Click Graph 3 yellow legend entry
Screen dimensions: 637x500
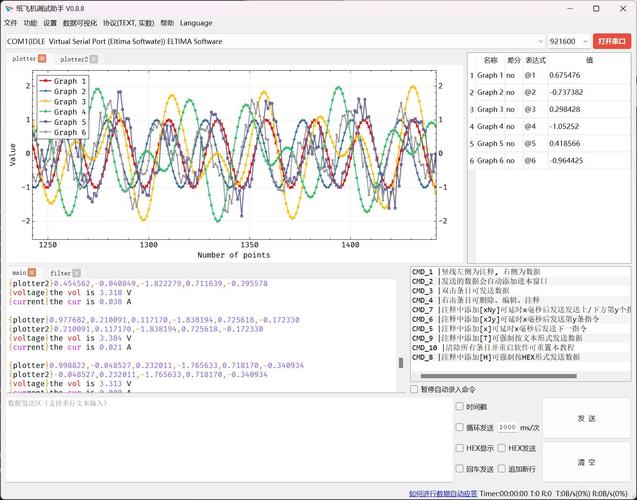63,102
